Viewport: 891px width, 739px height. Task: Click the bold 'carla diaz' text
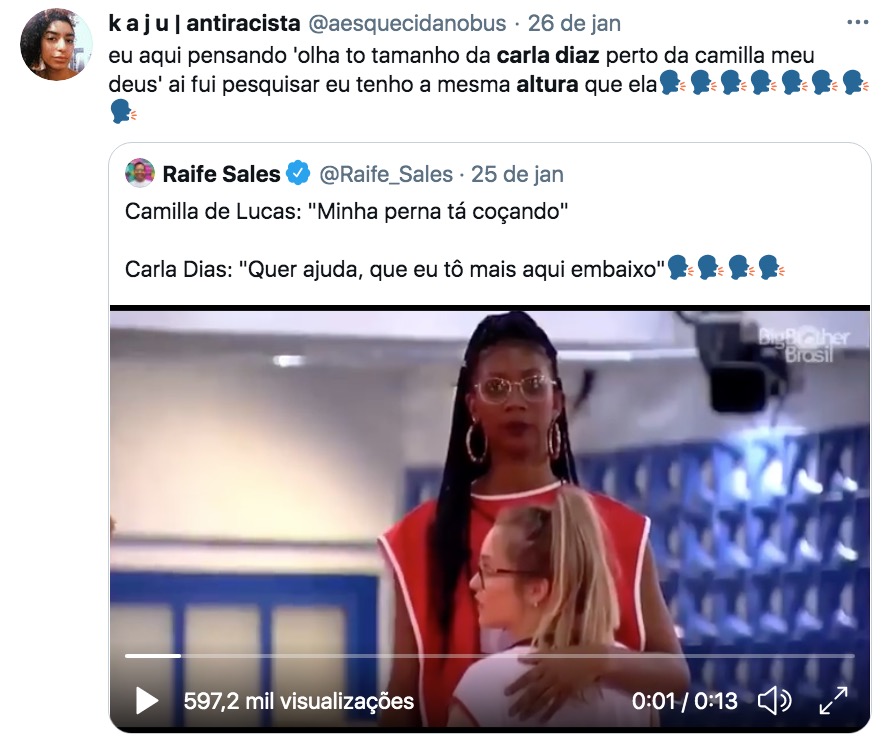coord(548,56)
